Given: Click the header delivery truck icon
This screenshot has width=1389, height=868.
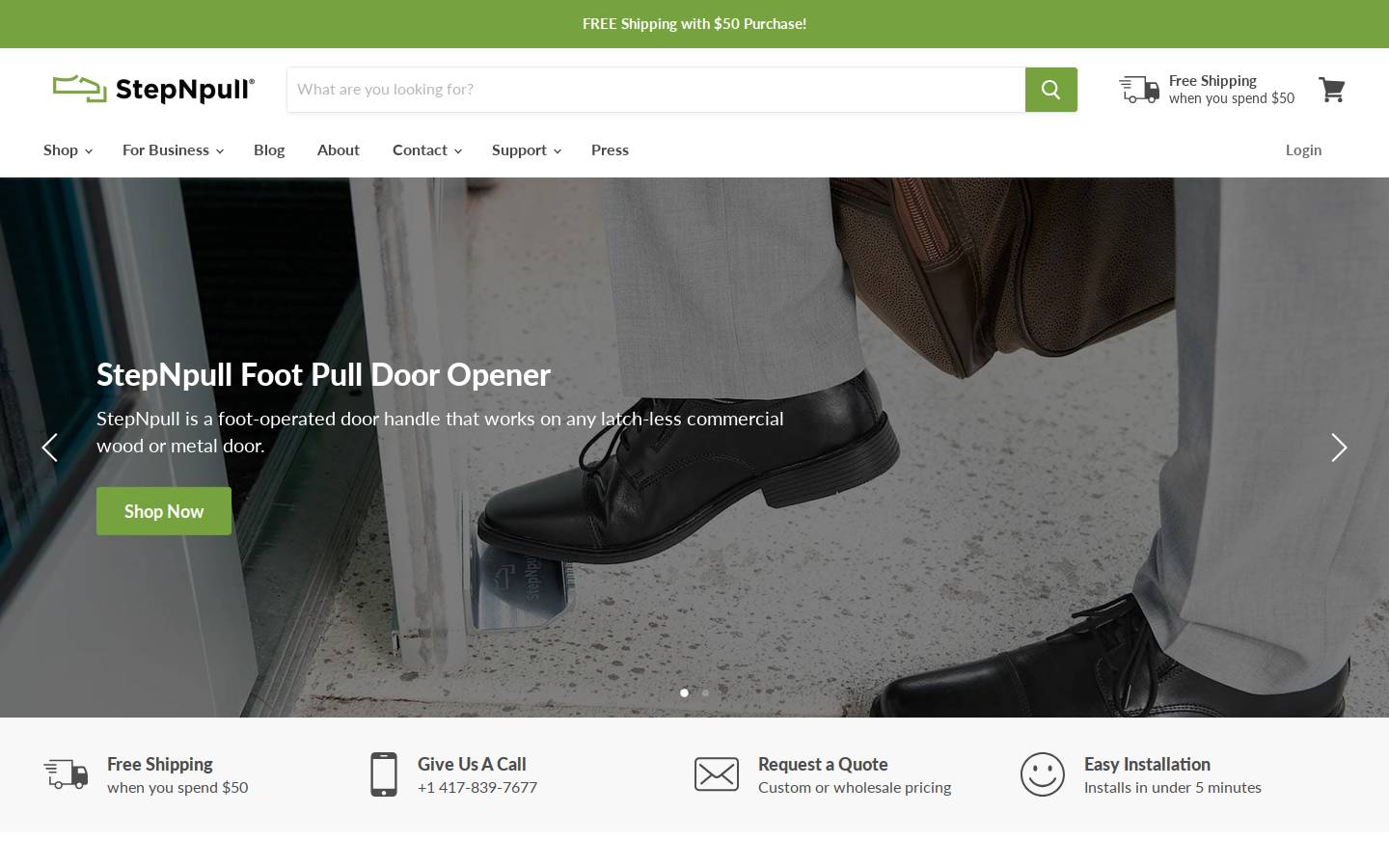Looking at the screenshot, I should coord(1139,90).
